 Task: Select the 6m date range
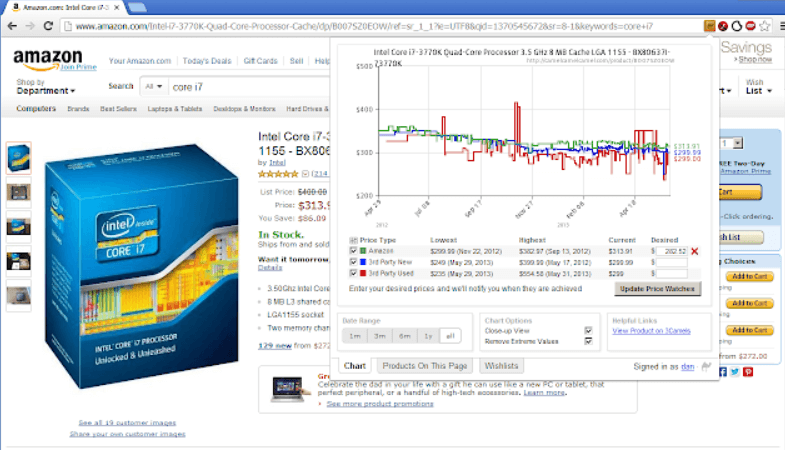pos(405,336)
